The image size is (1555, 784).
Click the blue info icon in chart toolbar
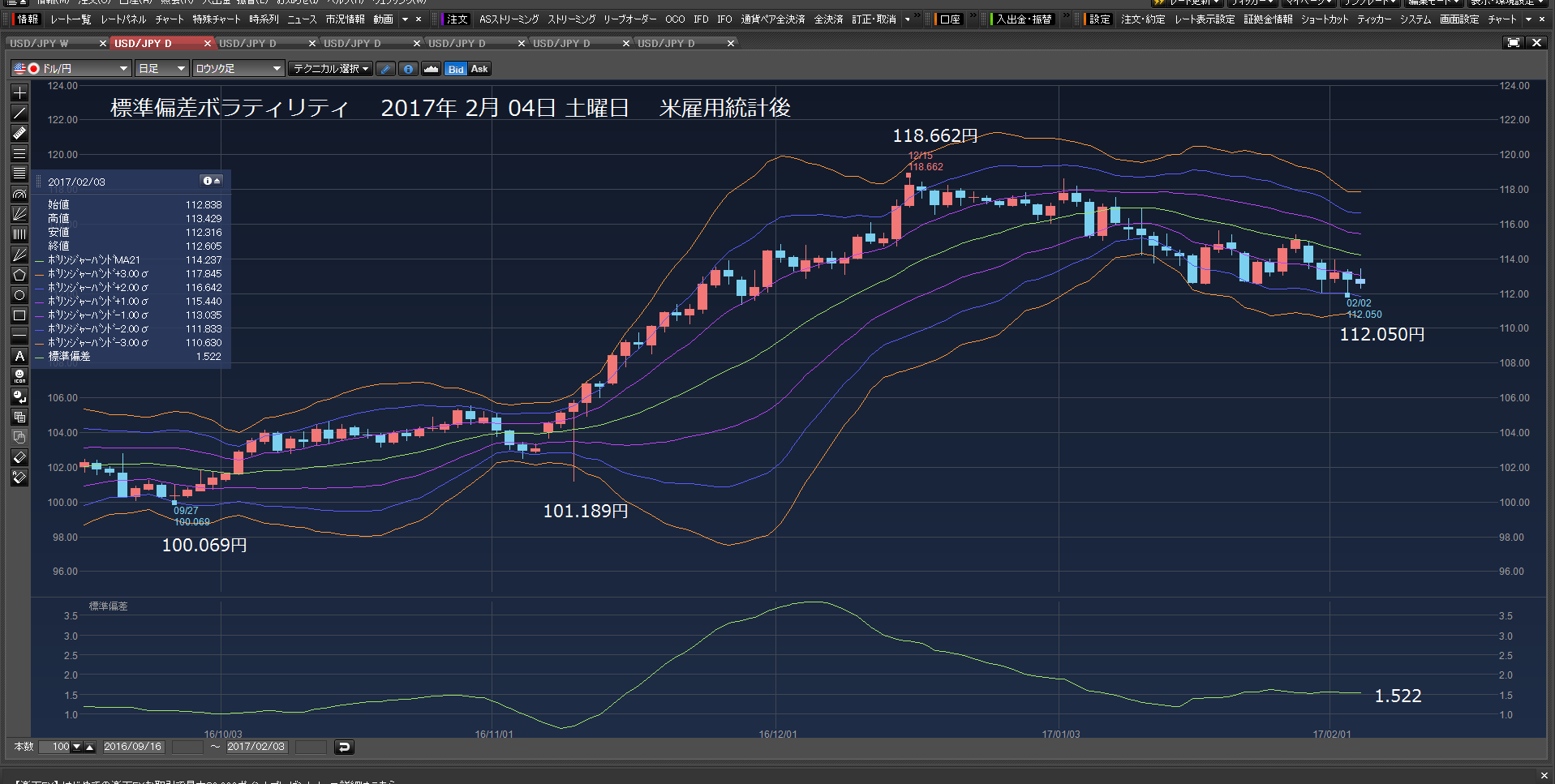[x=409, y=69]
